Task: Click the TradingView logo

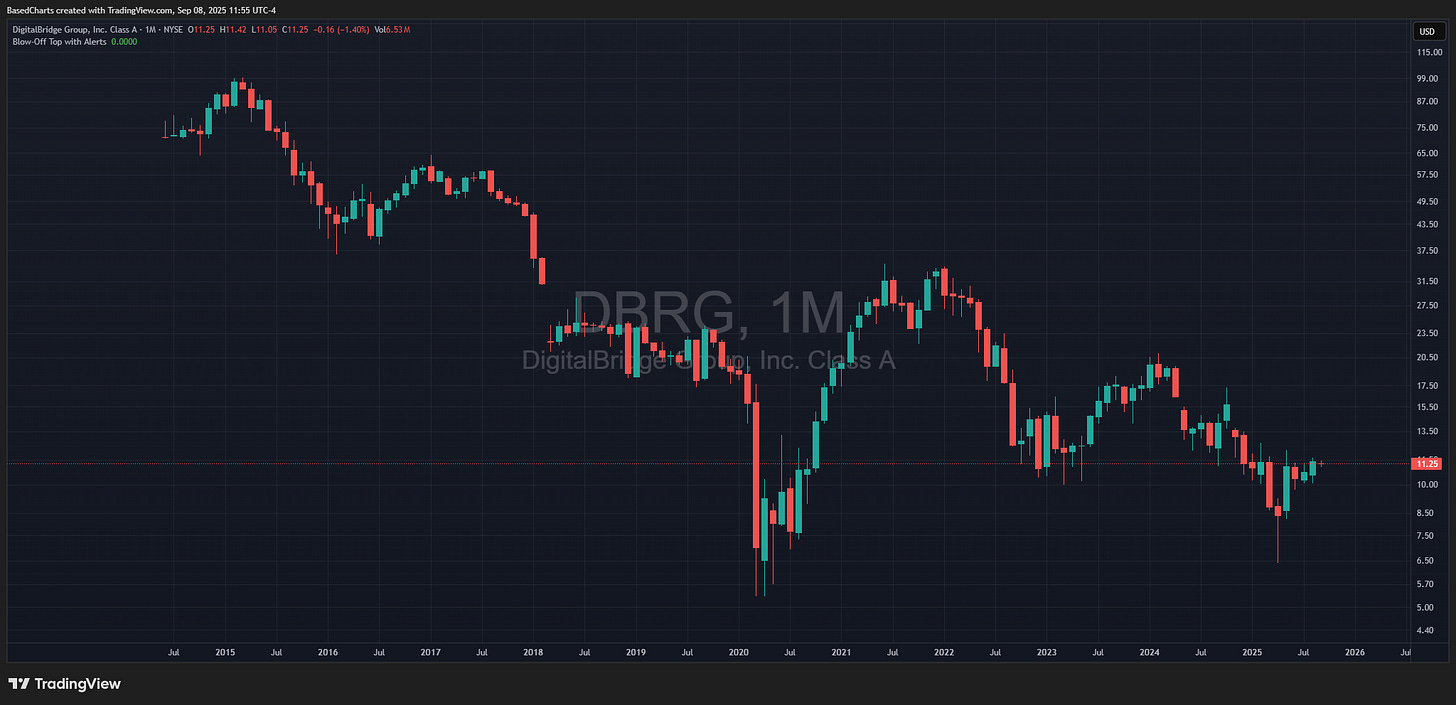Action: (64, 684)
